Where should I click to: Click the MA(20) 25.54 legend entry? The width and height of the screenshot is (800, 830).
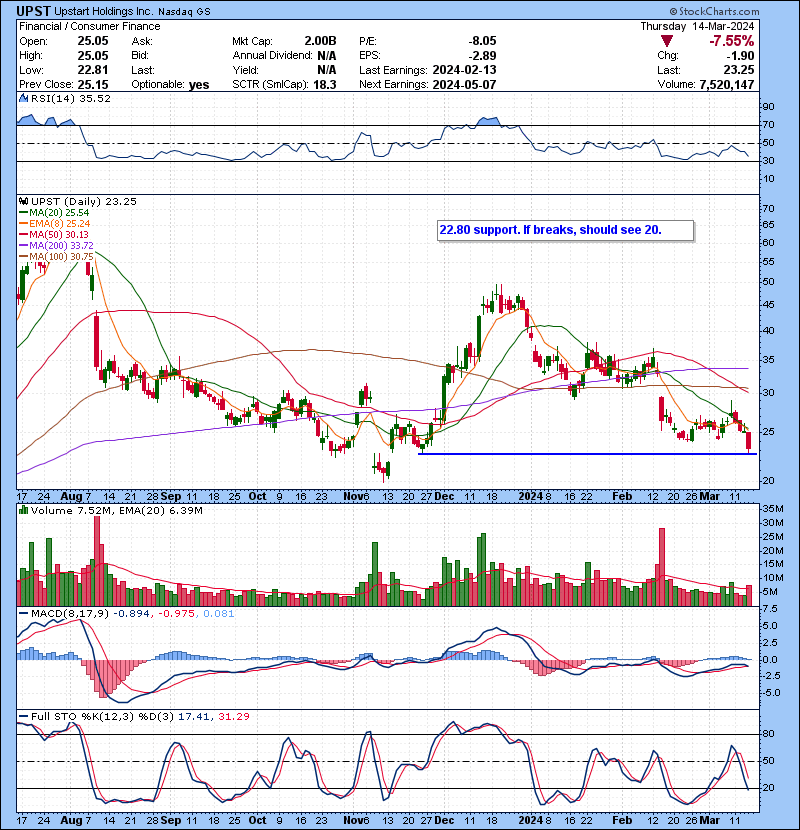54,212
